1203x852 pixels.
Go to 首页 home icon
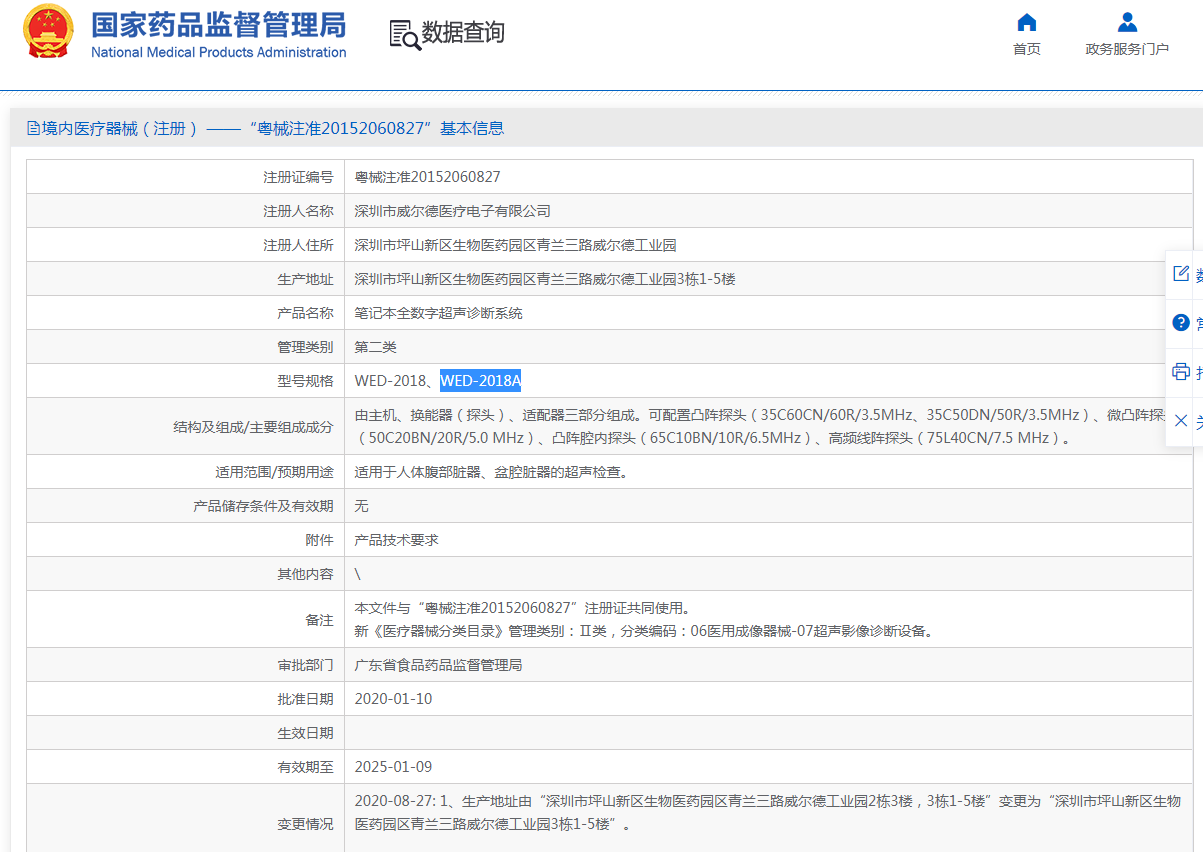click(x=1026, y=22)
